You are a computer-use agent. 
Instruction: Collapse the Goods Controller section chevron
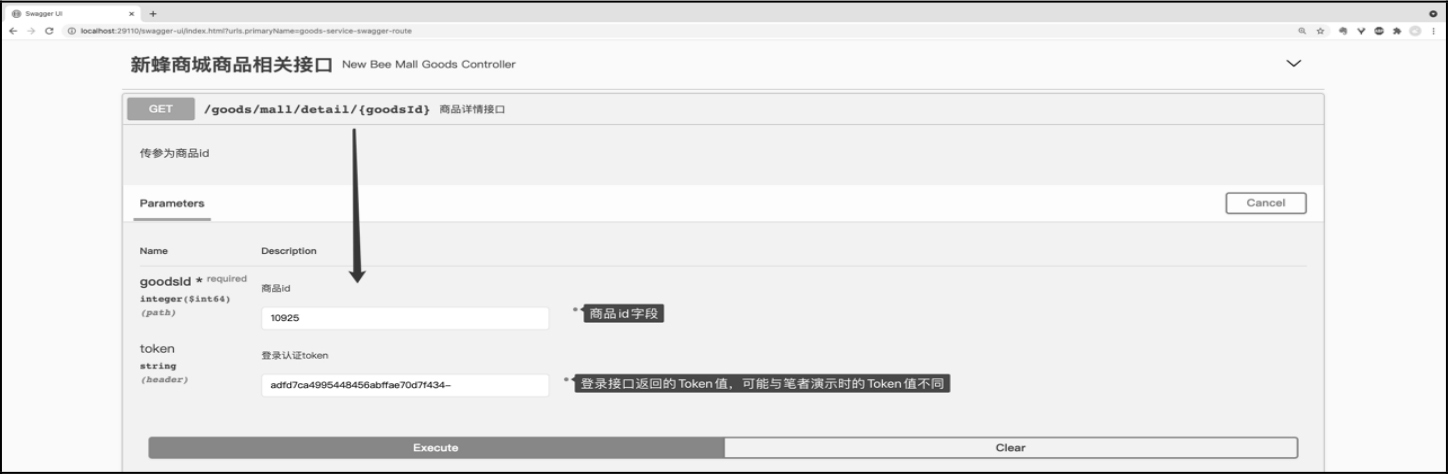point(1293,63)
